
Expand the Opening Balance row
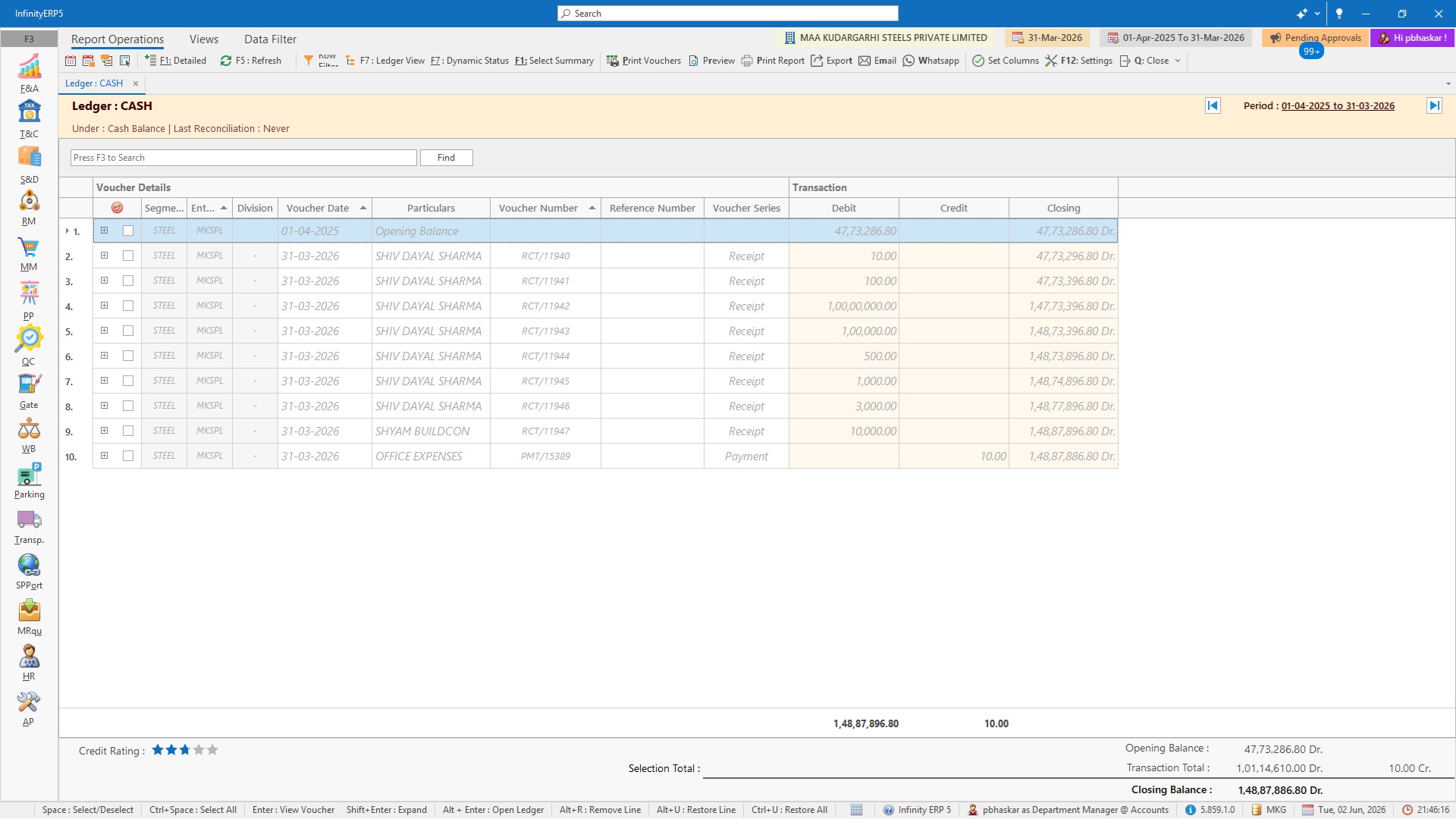(105, 231)
